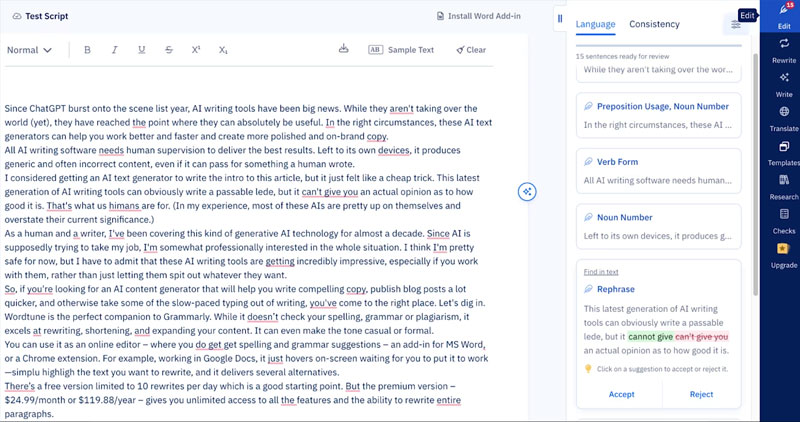Open the Edit tool in sidebar

point(784,16)
